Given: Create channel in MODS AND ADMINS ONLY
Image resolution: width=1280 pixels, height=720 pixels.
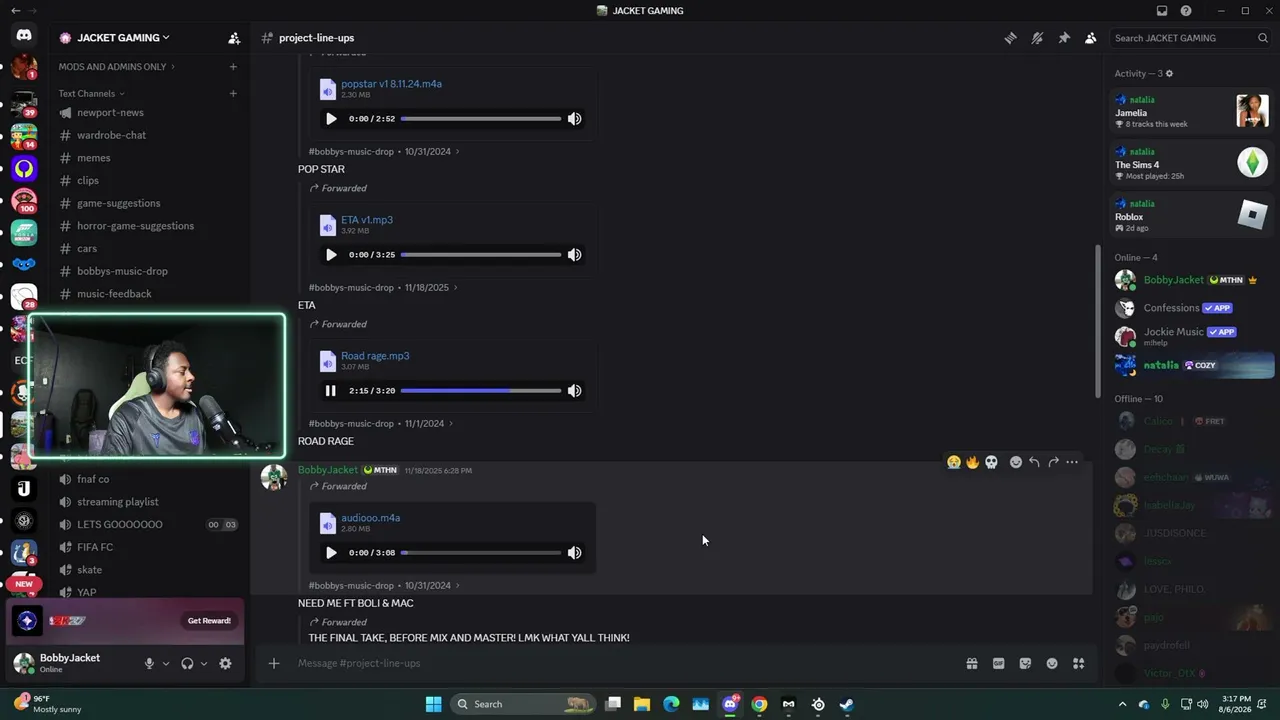Looking at the screenshot, I should click(x=233, y=67).
